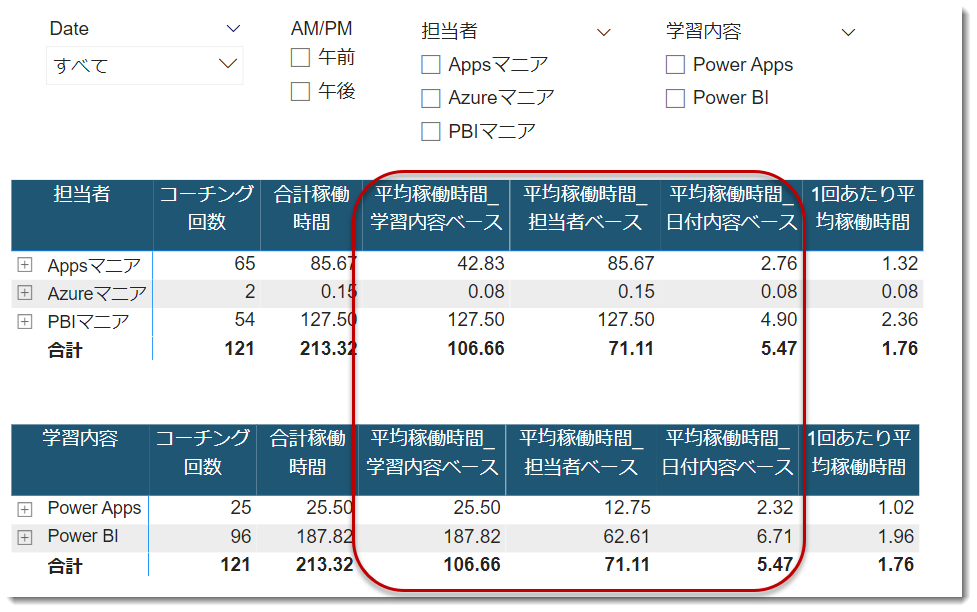Check the 午前 checkbox
This screenshot has height=612, width=977.
coord(300,58)
